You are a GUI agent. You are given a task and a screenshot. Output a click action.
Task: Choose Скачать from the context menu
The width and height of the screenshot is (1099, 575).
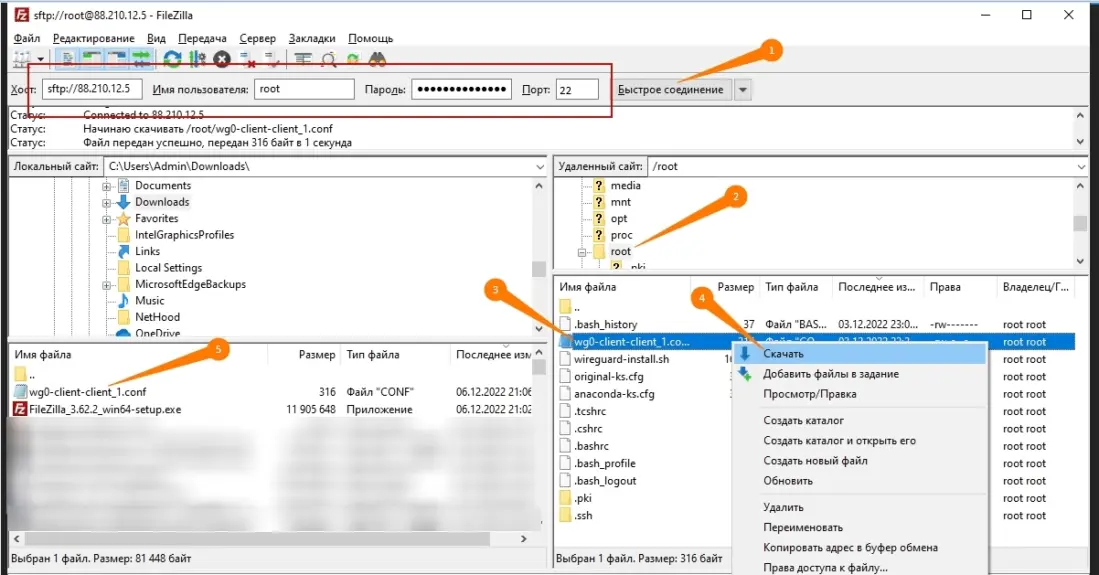(x=783, y=354)
